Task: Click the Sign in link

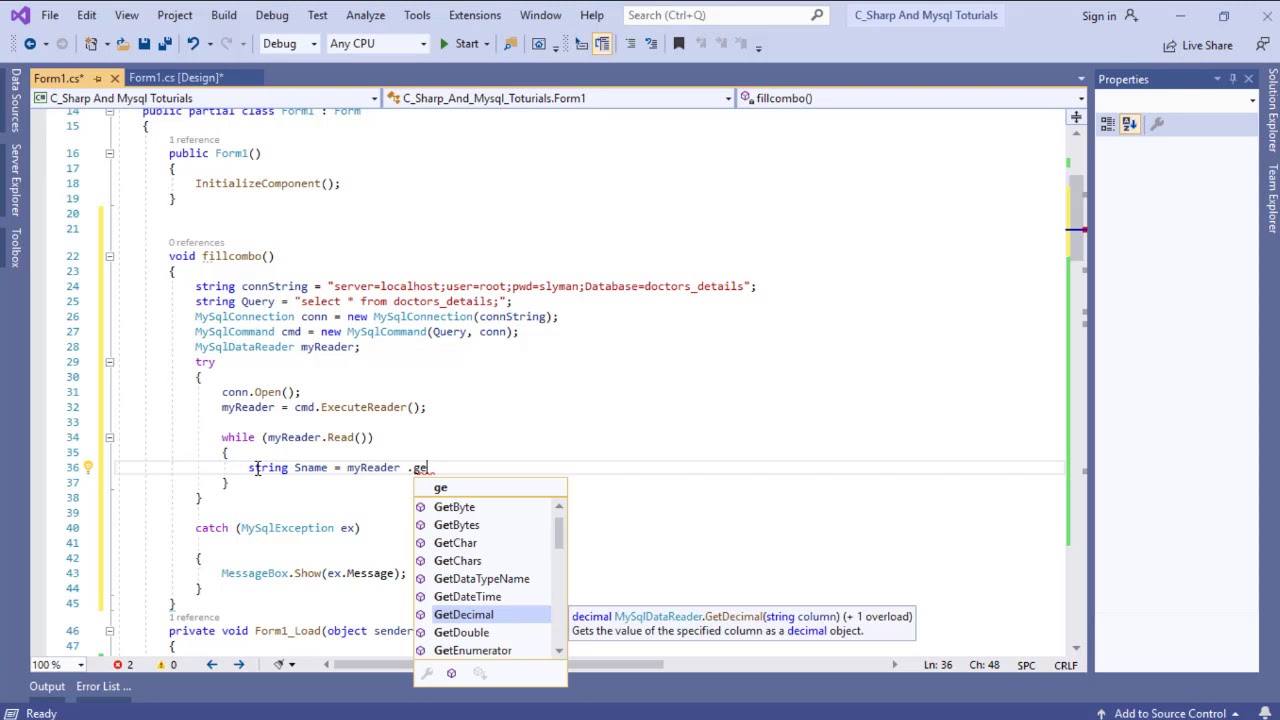Action: coord(1098,16)
